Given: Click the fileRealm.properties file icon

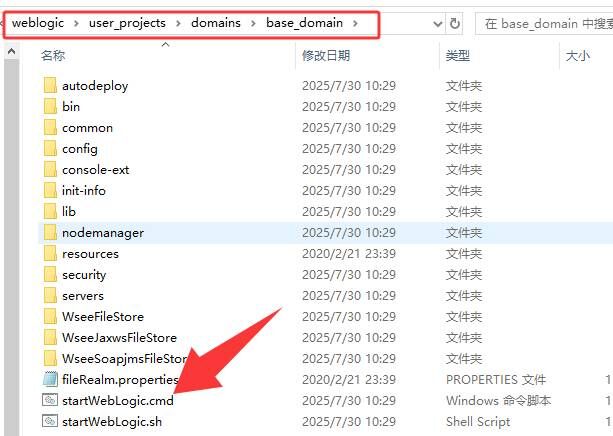Looking at the screenshot, I should coord(50,379).
